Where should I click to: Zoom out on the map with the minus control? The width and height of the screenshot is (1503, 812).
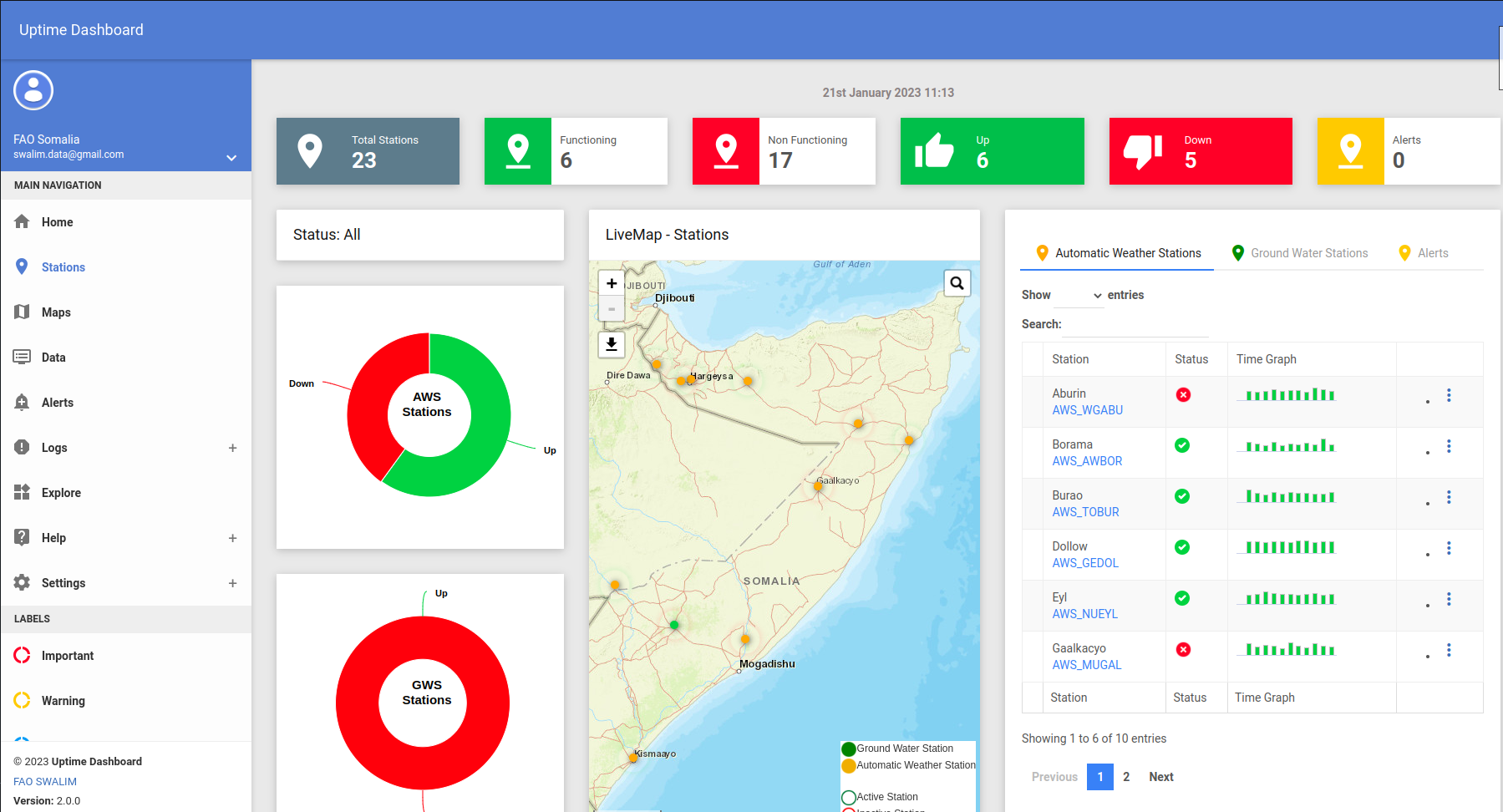click(x=612, y=308)
